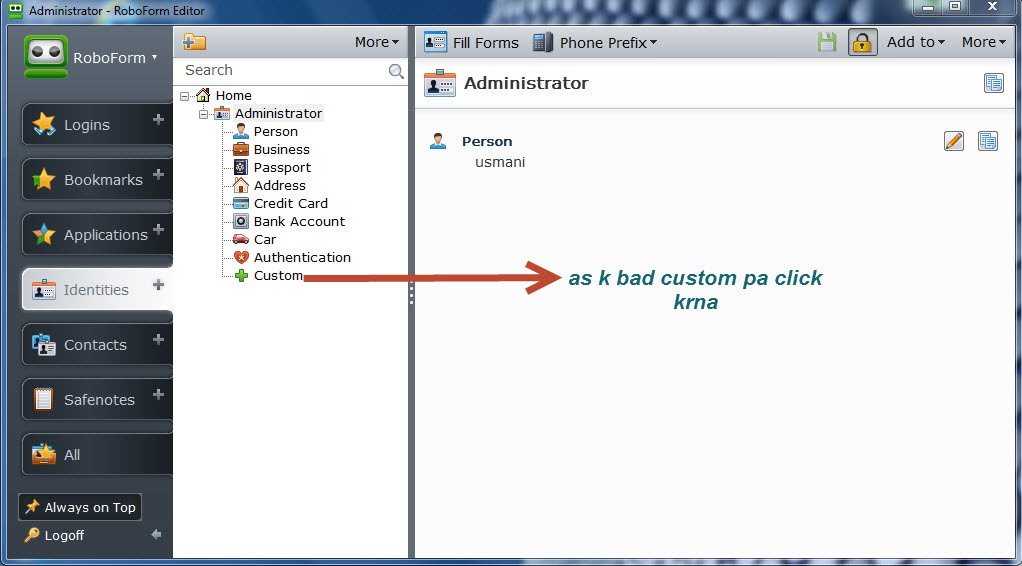Toggle Always on Top
The height and width of the screenshot is (566, 1022).
pos(80,507)
